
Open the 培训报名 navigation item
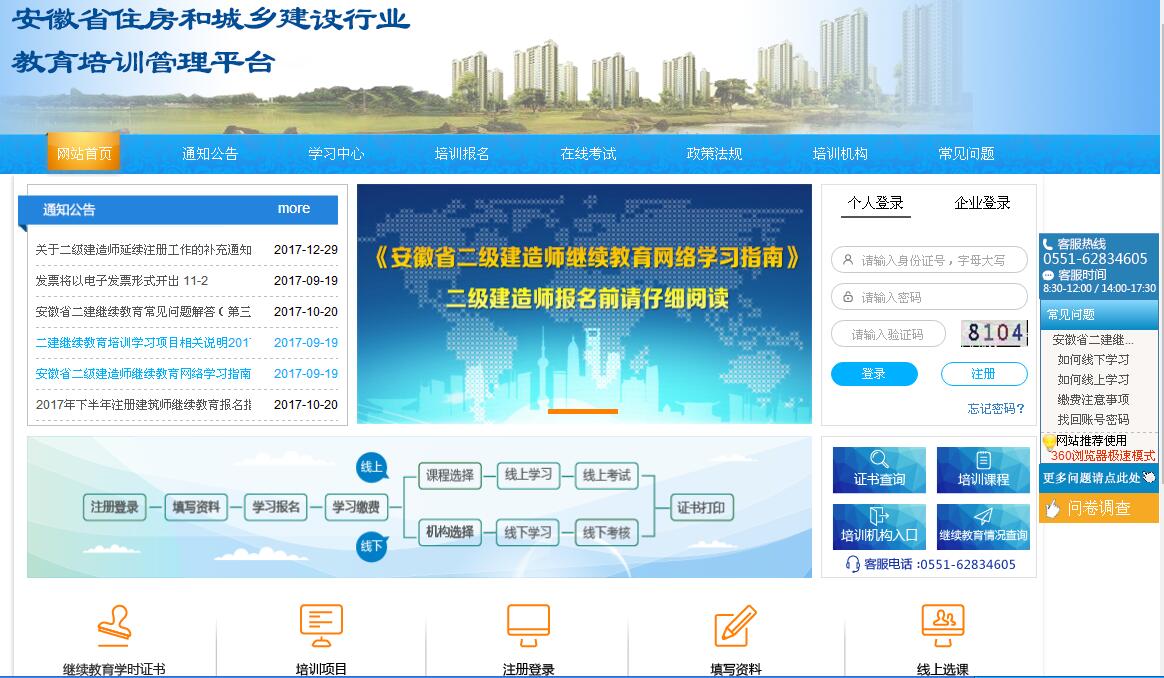(x=462, y=154)
